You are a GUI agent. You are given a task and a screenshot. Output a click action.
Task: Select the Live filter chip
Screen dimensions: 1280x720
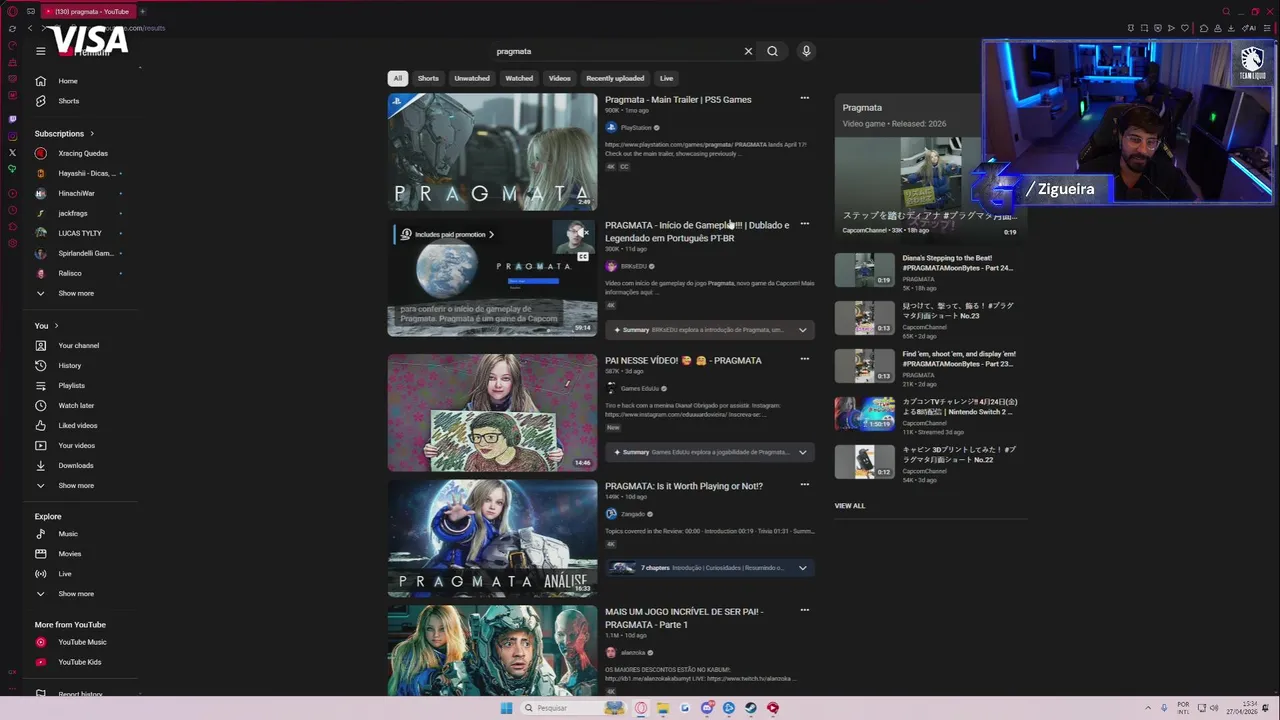tap(666, 78)
